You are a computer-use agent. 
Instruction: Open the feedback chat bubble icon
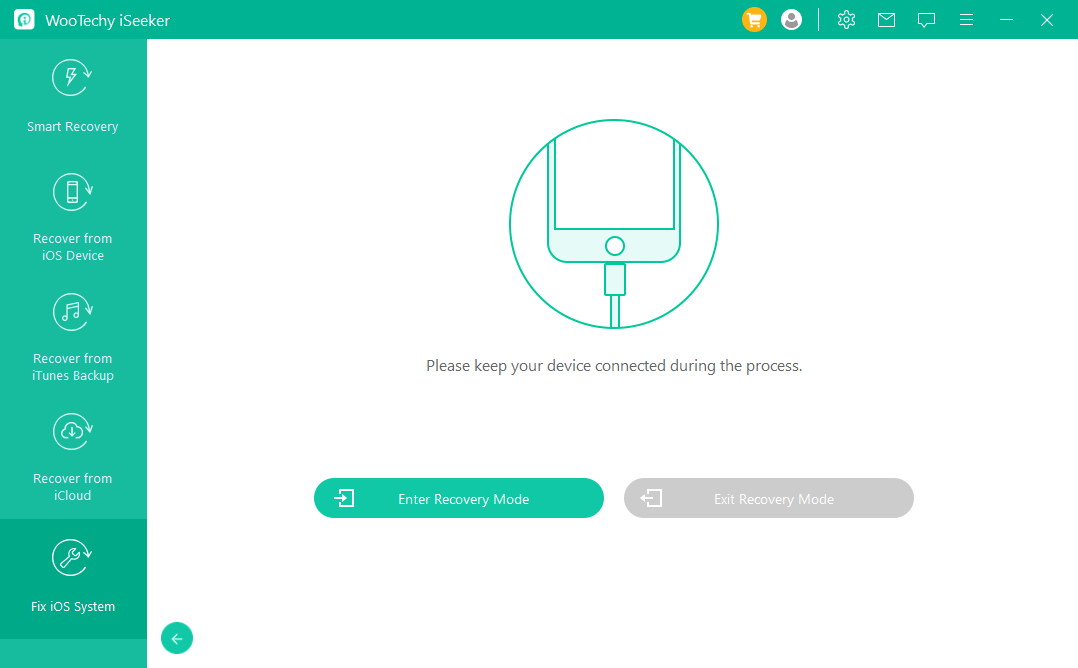click(926, 20)
